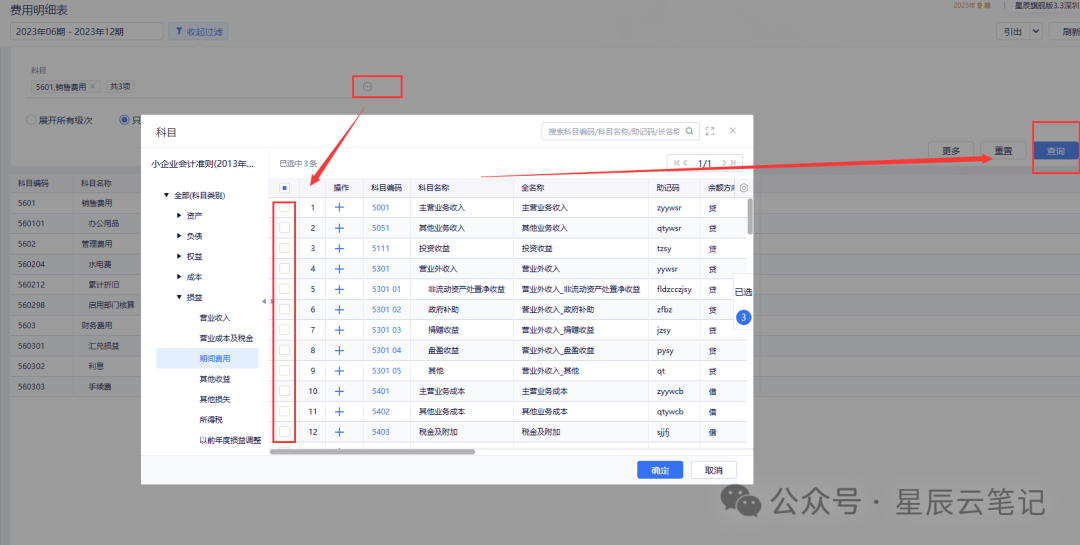Click the plus icon for row 5301
This screenshot has width=1080, height=545.
pyautogui.click(x=339, y=269)
